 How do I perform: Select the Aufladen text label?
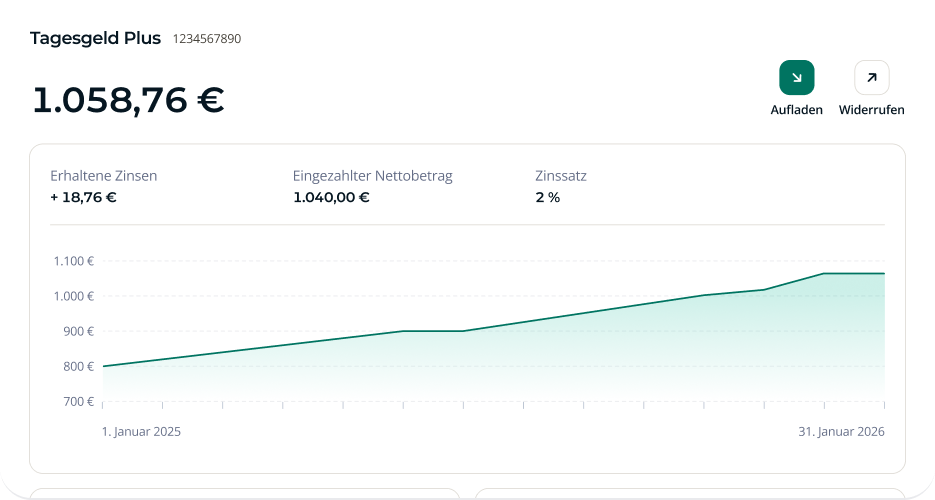796,110
